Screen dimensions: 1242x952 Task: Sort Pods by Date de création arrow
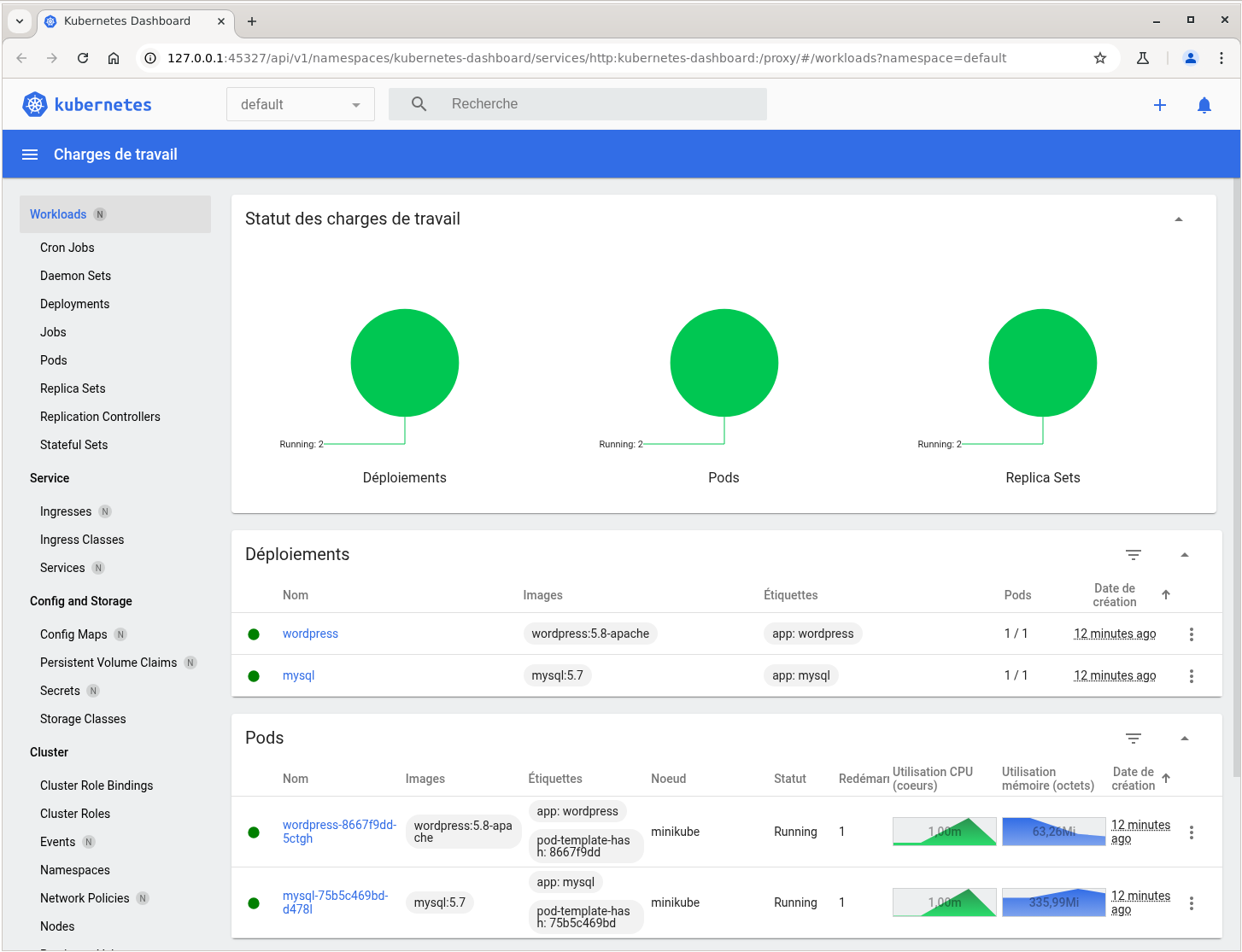1166,778
